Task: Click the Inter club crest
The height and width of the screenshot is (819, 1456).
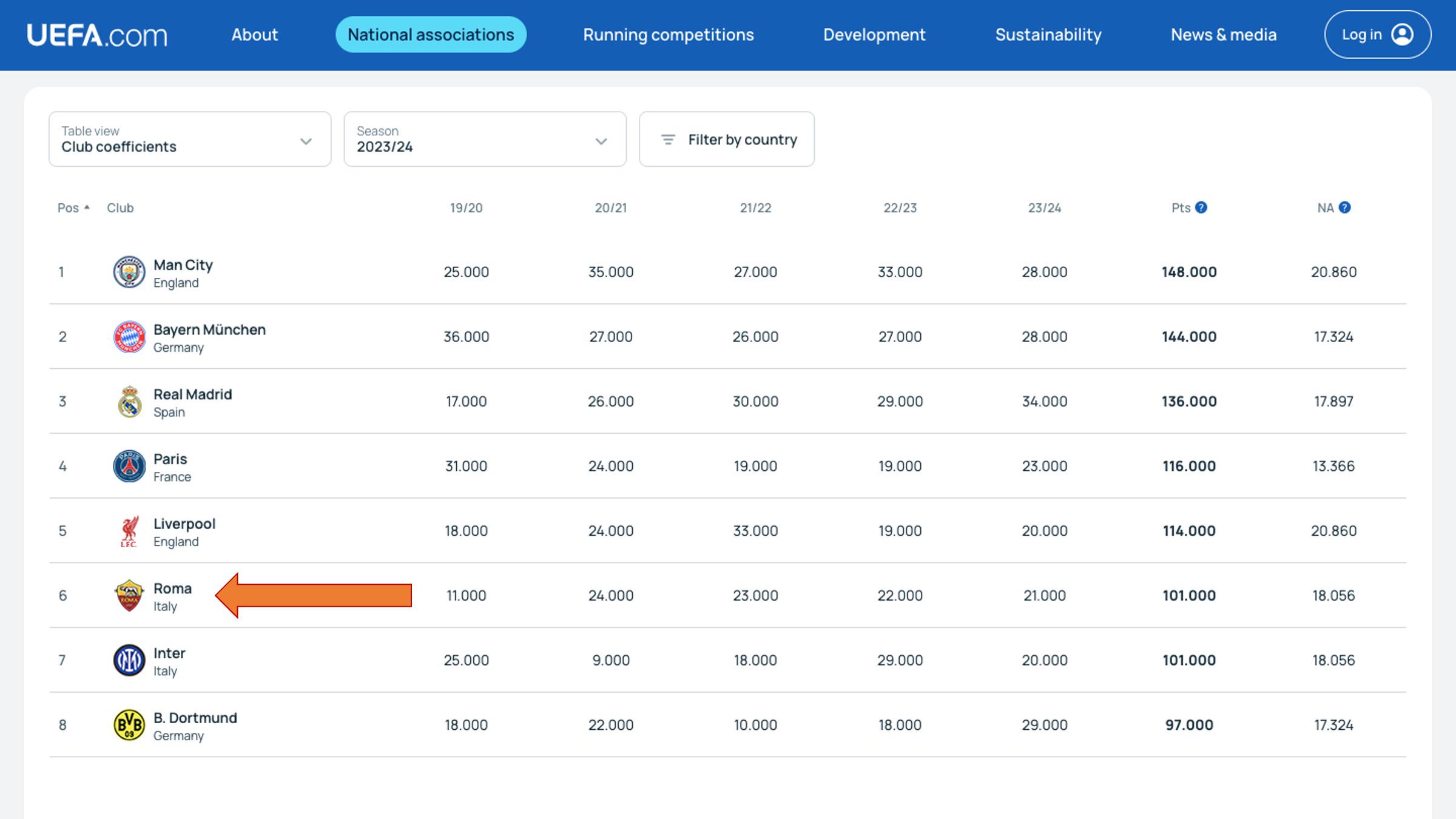Action: click(x=129, y=660)
